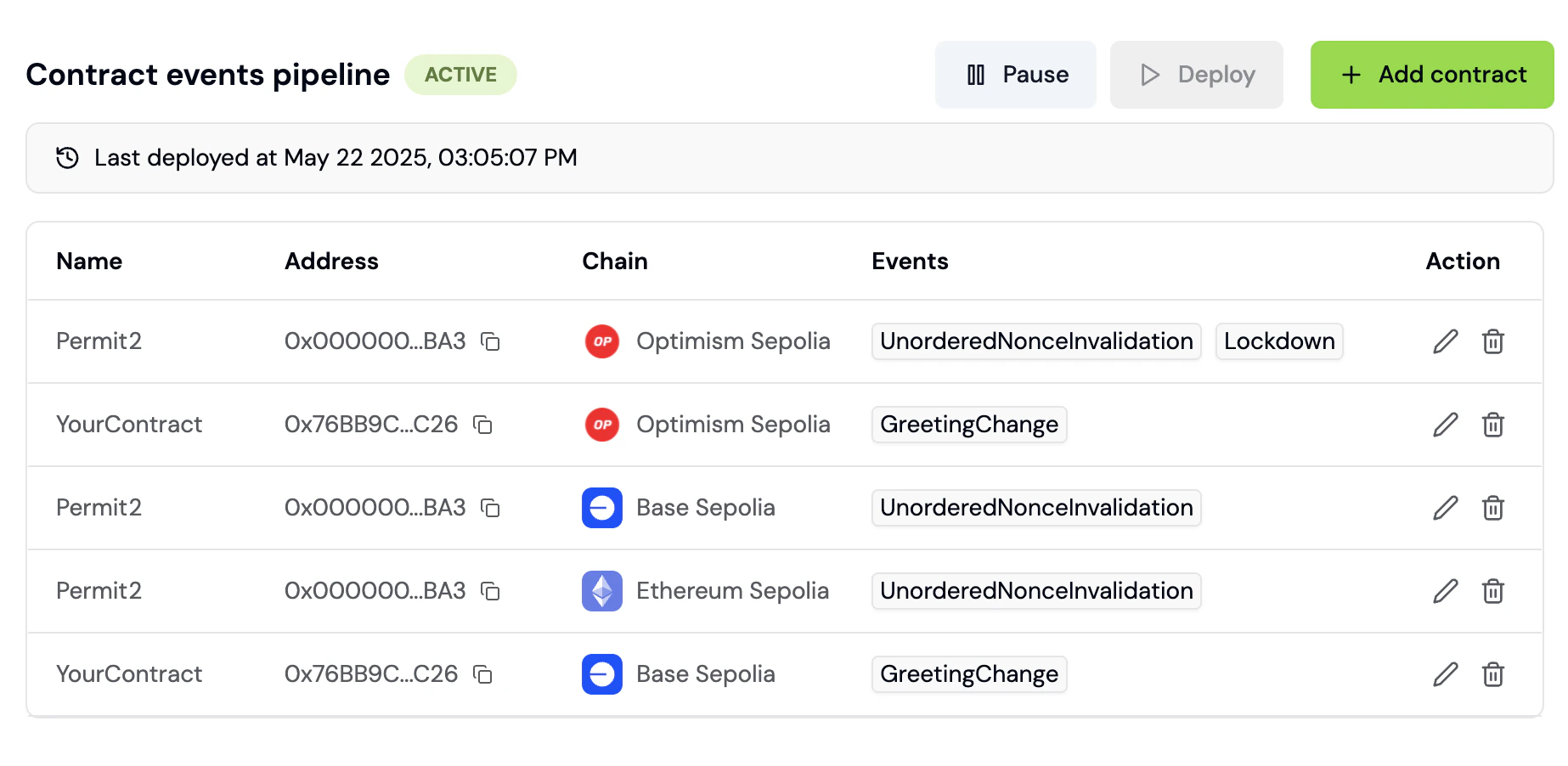Pause the contract events pipeline

[1015, 74]
